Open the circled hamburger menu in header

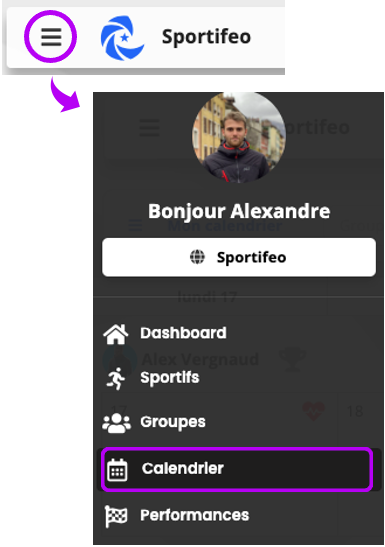(x=51, y=37)
